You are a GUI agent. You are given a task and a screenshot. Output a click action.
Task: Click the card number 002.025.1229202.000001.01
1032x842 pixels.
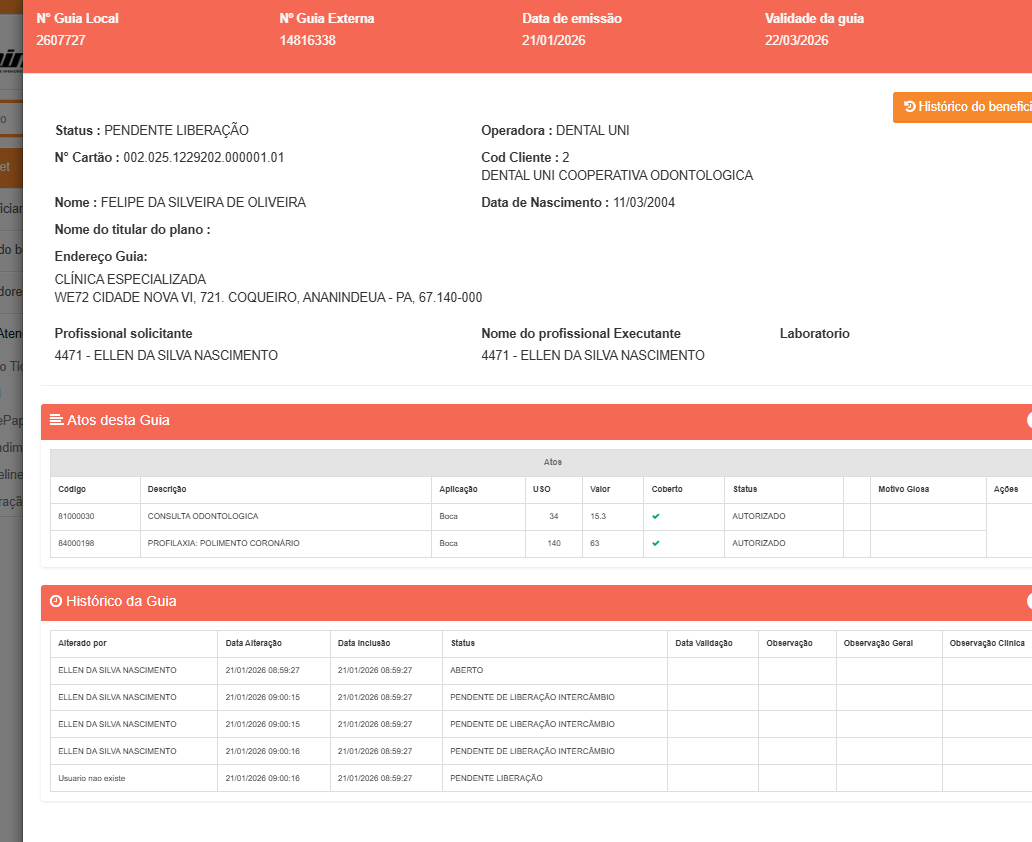[204, 158]
